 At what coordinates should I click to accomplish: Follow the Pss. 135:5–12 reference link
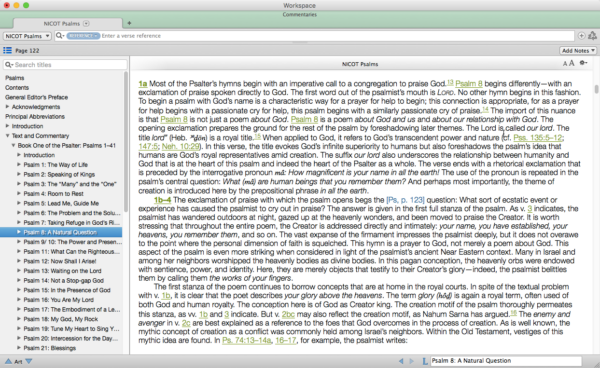tap(538, 137)
